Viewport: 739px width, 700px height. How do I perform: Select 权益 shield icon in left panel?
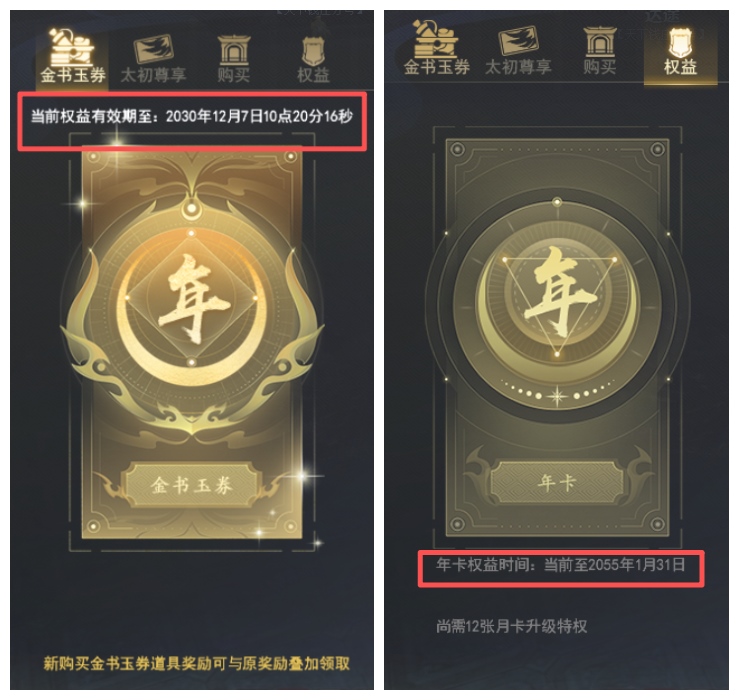pos(313,51)
